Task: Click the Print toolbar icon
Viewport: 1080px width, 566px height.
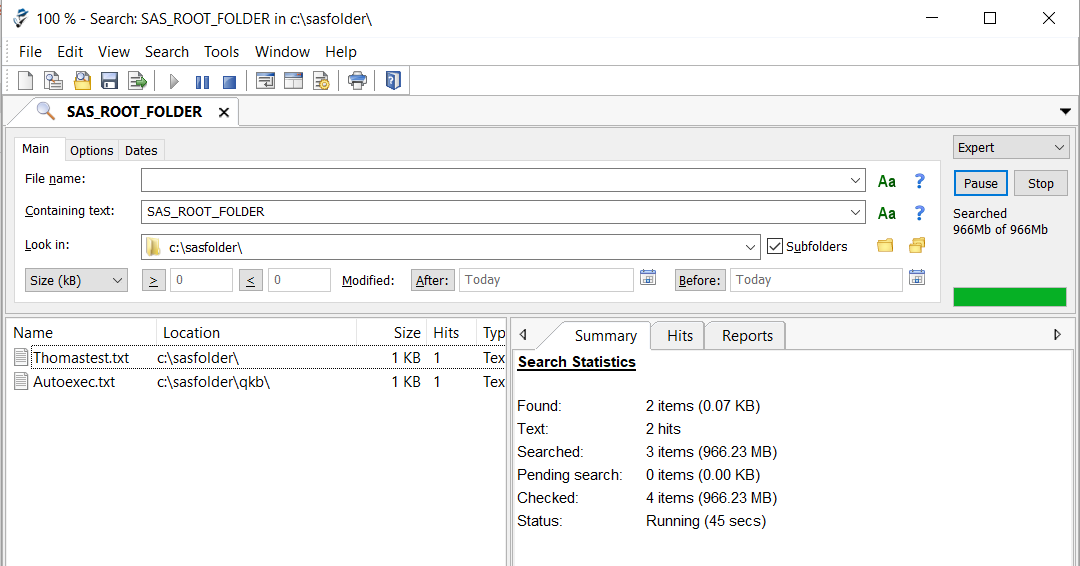Action: [357, 81]
